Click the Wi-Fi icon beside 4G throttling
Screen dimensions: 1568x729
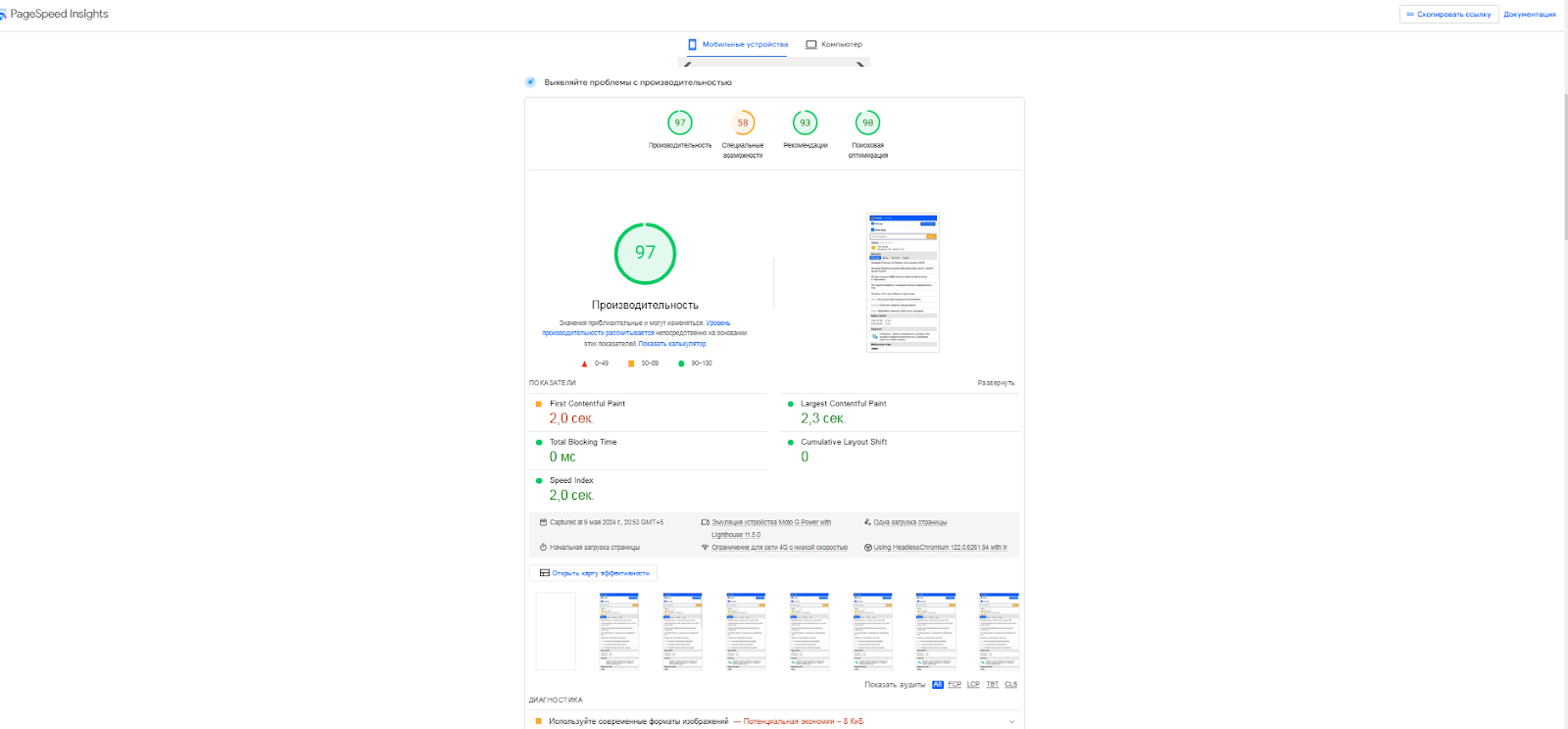[705, 548]
